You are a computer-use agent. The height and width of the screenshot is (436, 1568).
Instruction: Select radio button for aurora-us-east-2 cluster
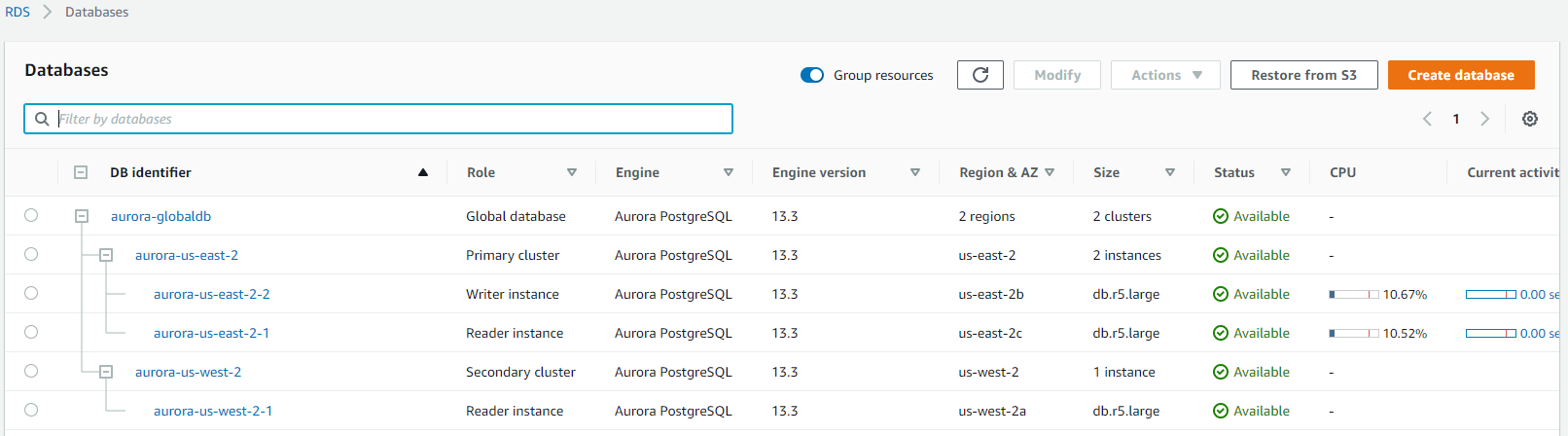tap(31, 254)
